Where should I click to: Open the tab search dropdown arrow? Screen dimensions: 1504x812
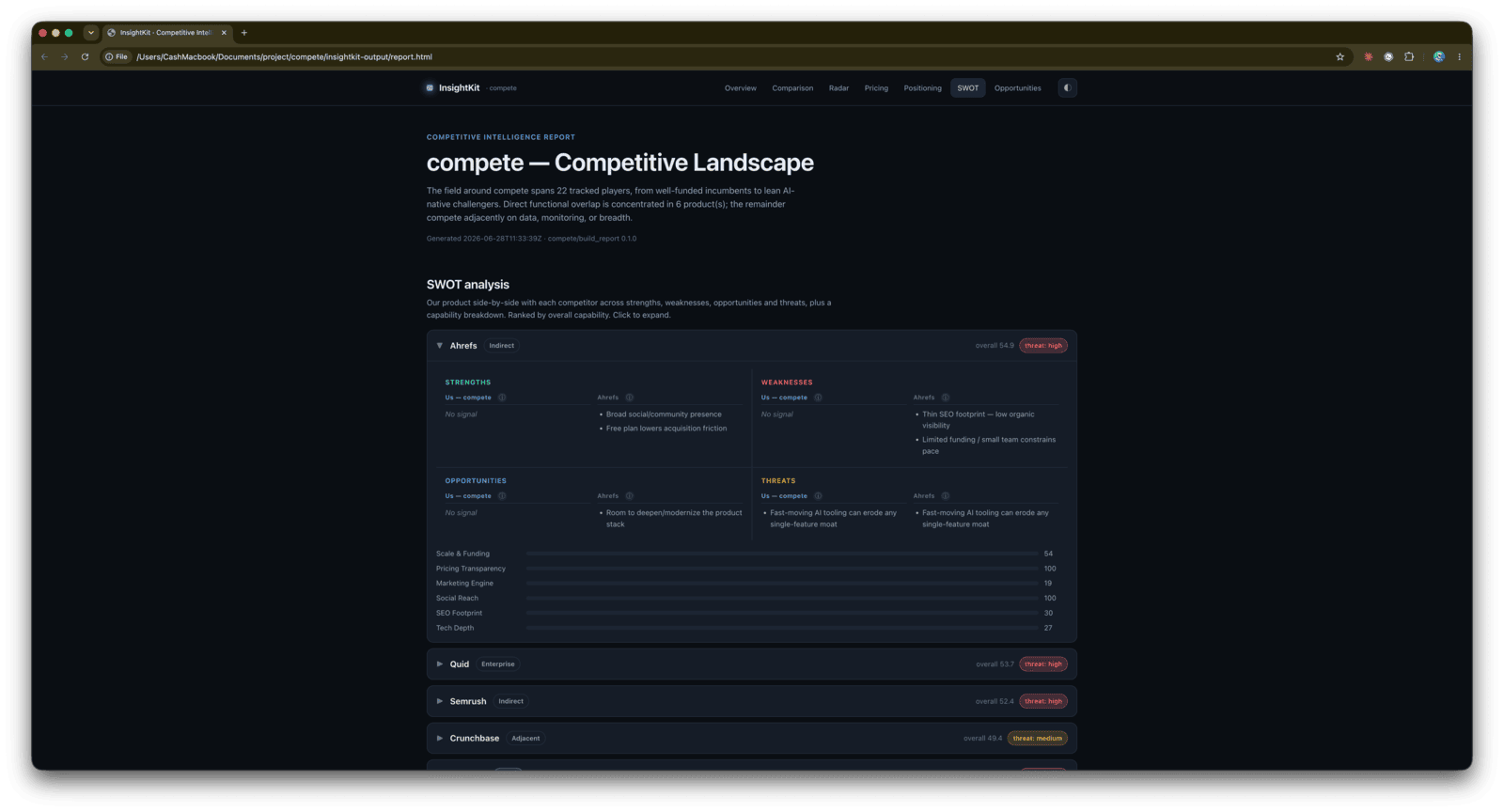pos(91,33)
